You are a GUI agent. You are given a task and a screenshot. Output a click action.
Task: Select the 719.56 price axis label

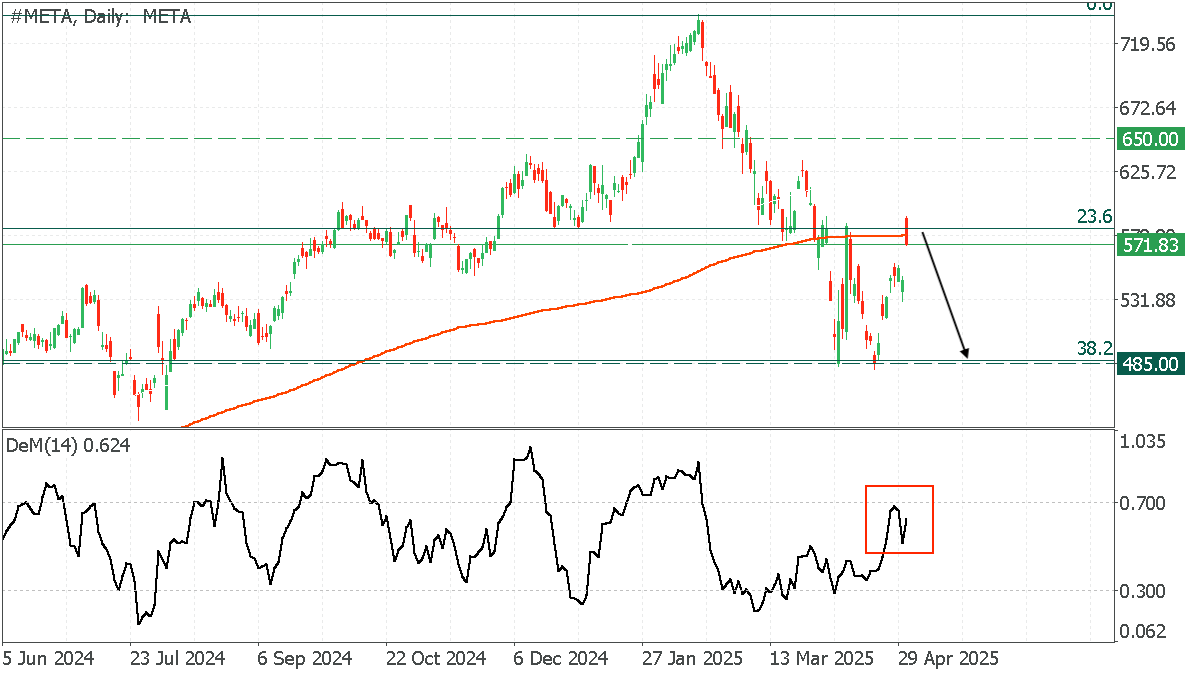point(1148,44)
